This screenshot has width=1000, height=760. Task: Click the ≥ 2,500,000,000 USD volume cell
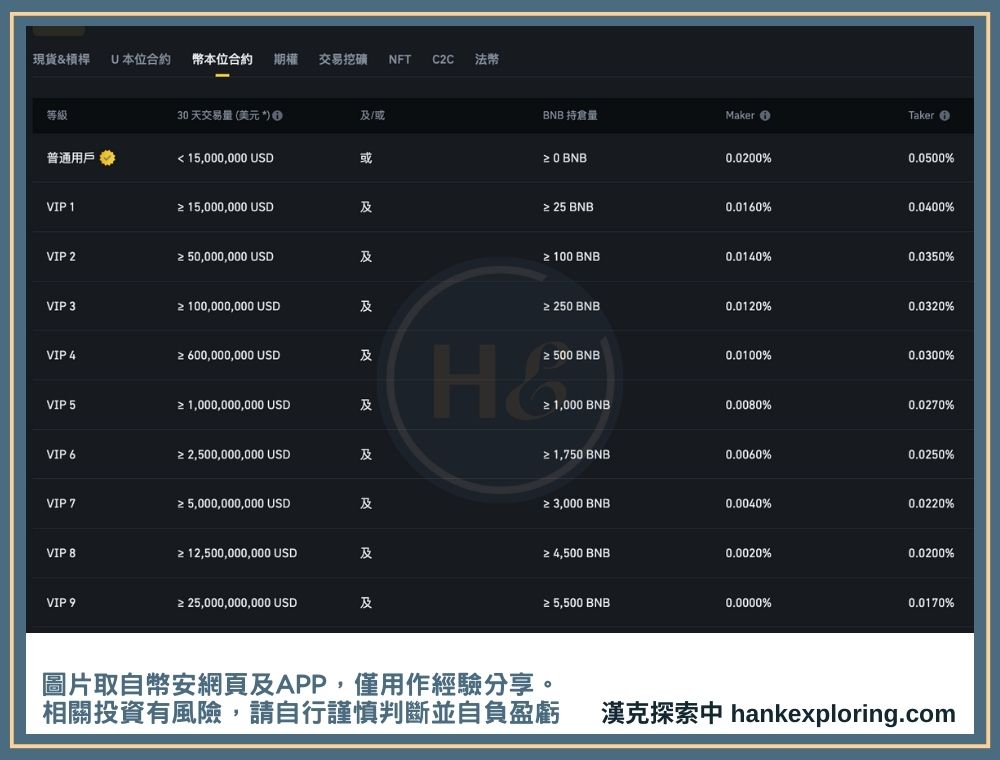pyautogui.click(x=233, y=455)
